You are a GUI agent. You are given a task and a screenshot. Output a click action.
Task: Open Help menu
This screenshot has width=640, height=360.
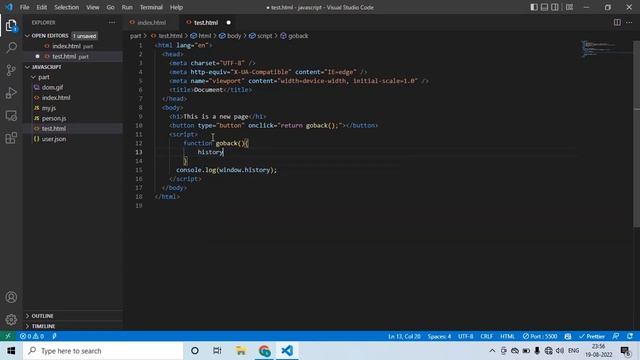(176, 7)
